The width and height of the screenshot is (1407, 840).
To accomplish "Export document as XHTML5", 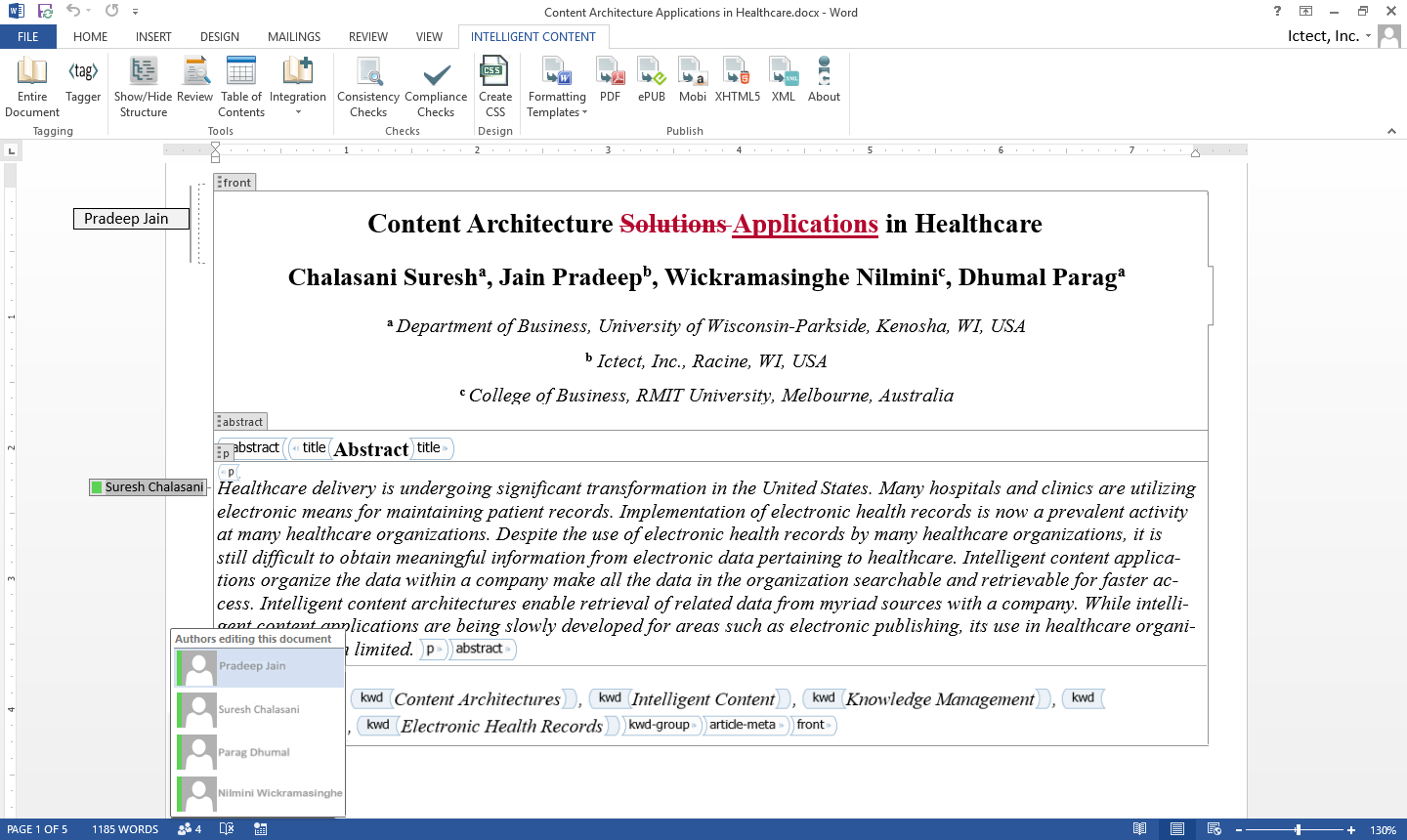I will 738,81.
